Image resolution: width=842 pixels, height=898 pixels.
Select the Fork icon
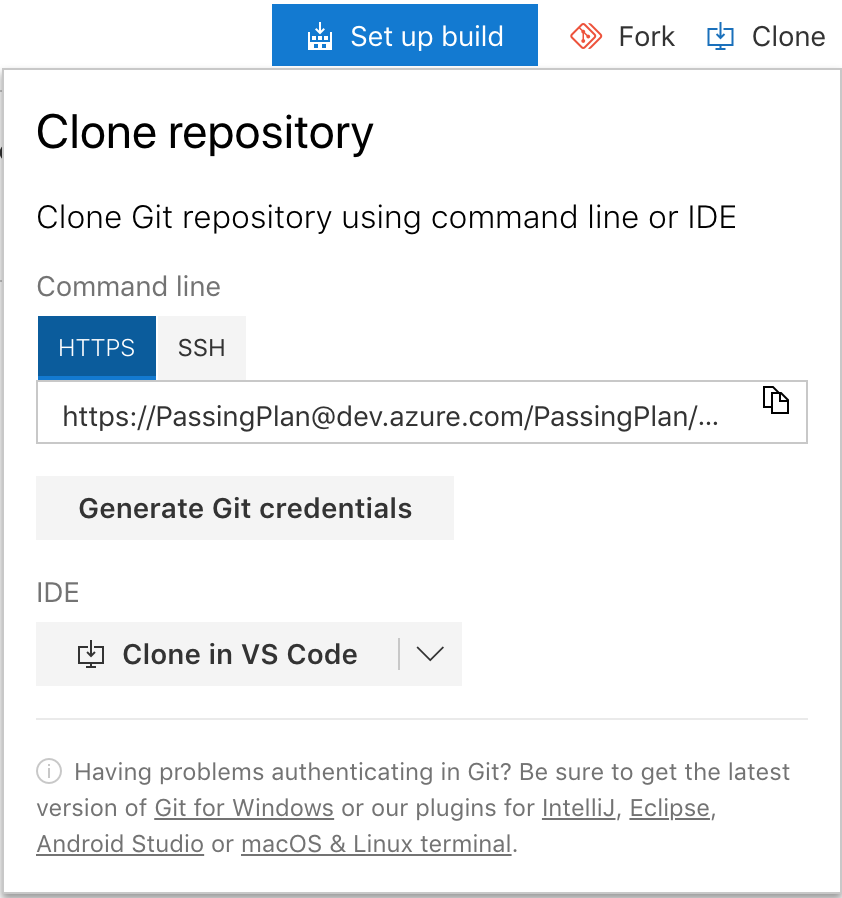(588, 35)
